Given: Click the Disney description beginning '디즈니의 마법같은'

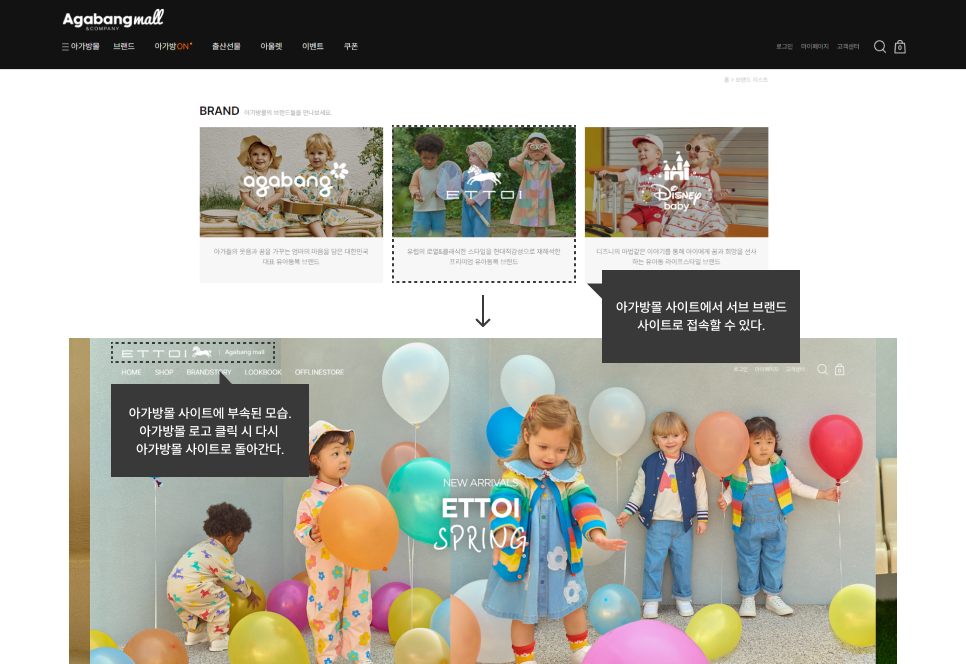Looking at the screenshot, I should pyautogui.click(x=676, y=257).
